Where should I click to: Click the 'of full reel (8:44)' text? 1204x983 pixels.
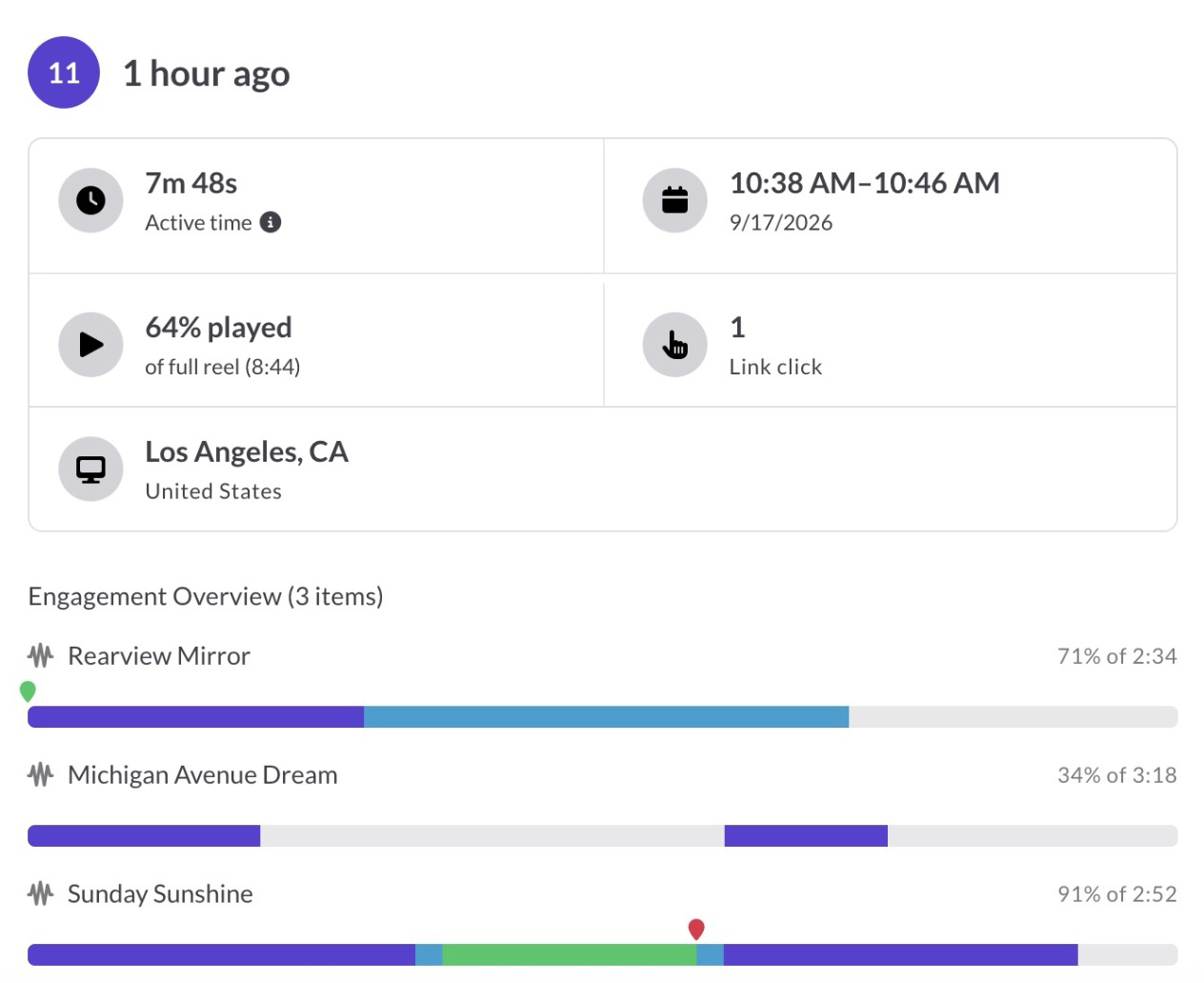222,367
